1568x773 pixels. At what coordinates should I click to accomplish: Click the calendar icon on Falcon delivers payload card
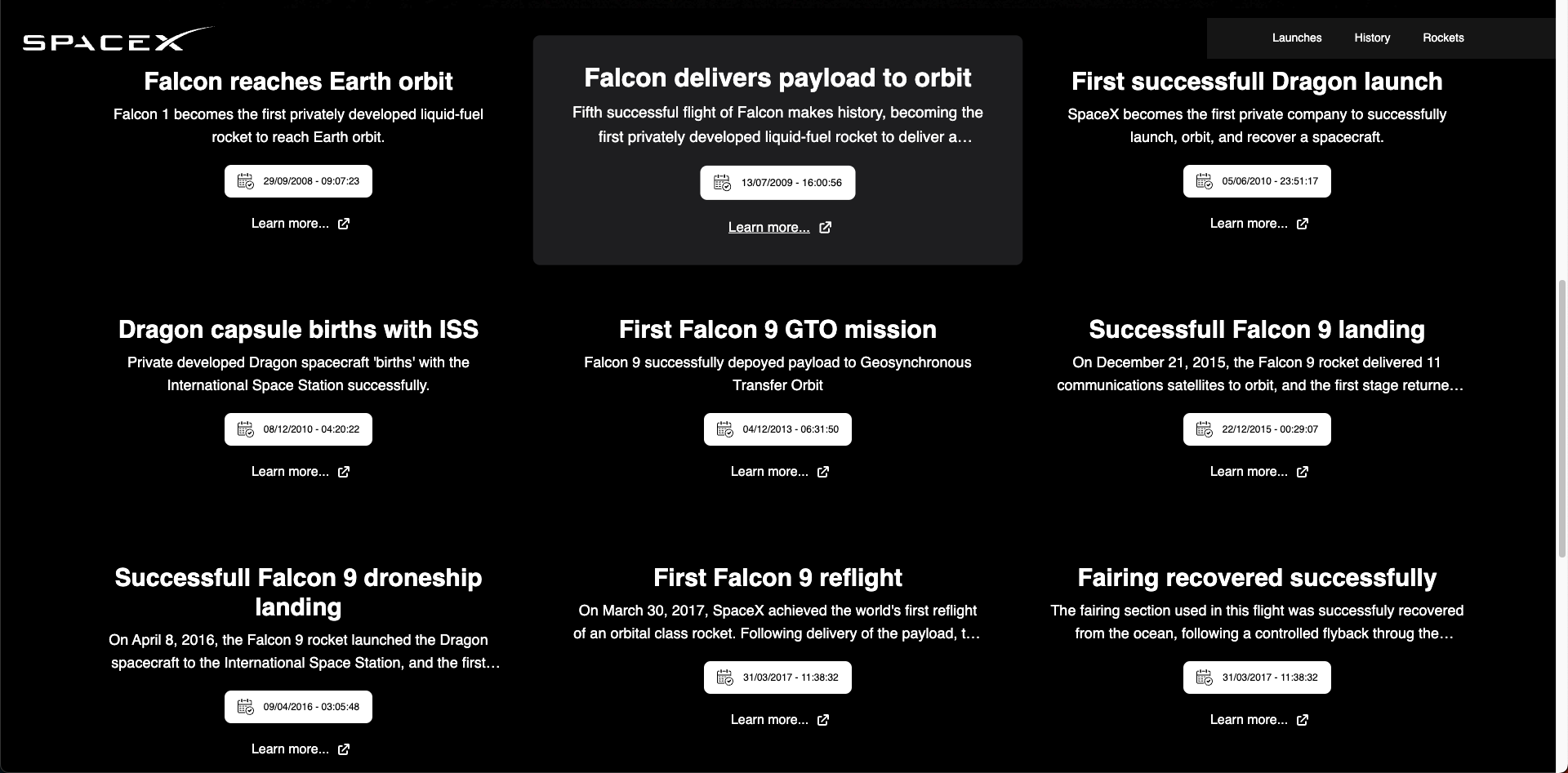pyautogui.click(x=723, y=183)
